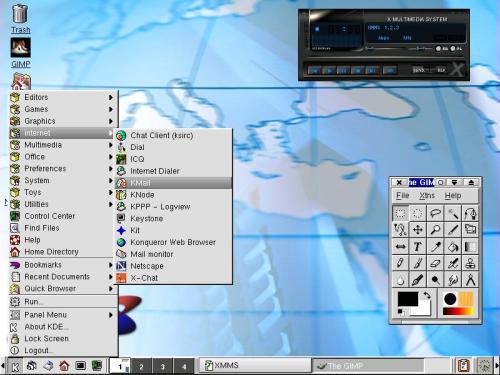Open Konqueror Web Browser menu entry

click(x=173, y=242)
